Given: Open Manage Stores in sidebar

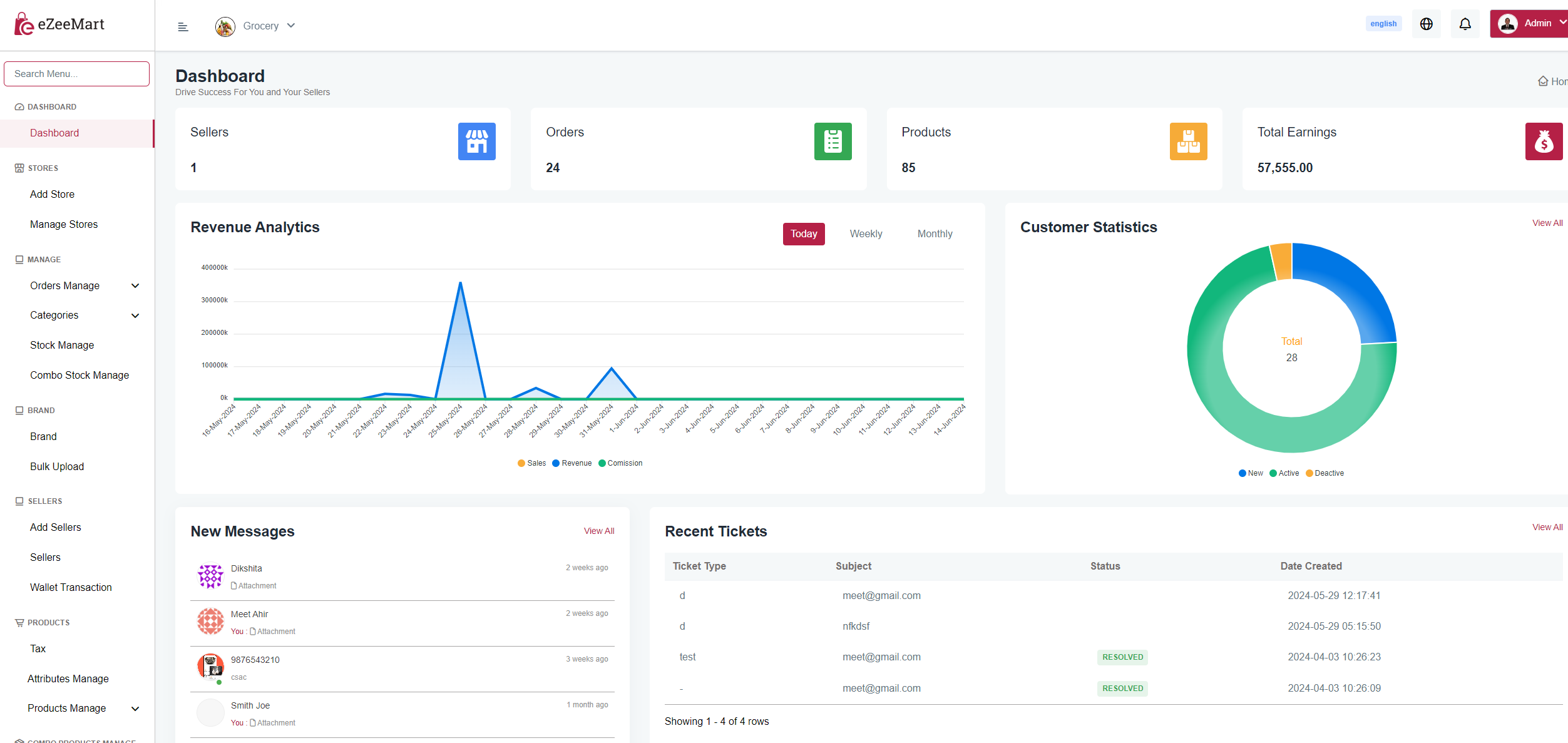Looking at the screenshot, I should click(x=64, y=224).
